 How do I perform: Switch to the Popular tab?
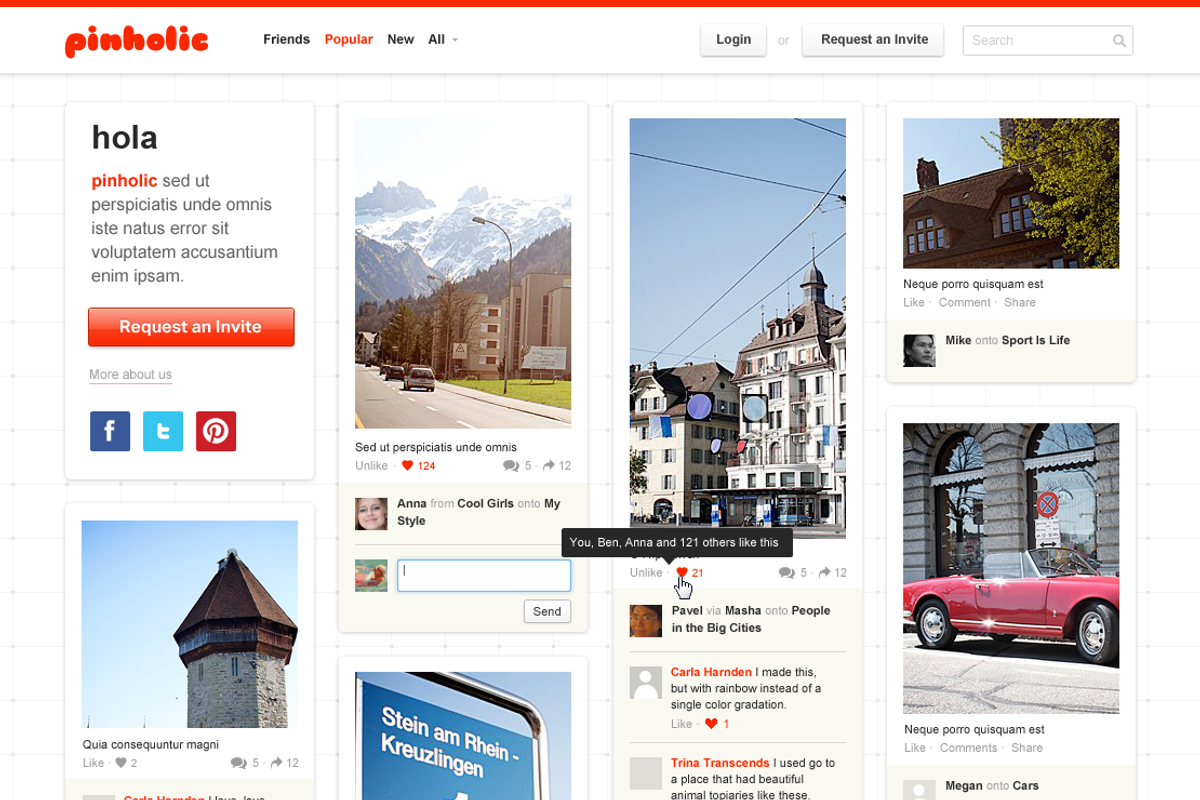(x=349, y=40)
